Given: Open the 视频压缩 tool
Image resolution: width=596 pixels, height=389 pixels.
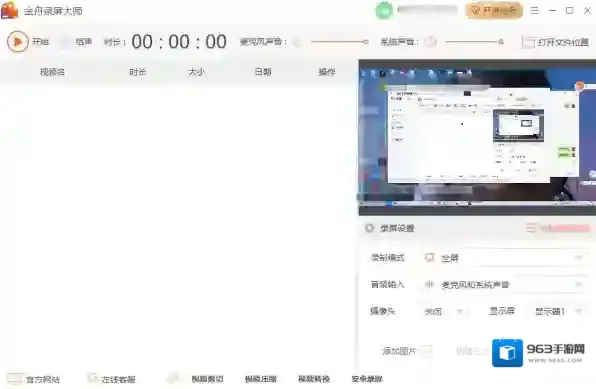Looking at the screenshot, I should [261, 379].
